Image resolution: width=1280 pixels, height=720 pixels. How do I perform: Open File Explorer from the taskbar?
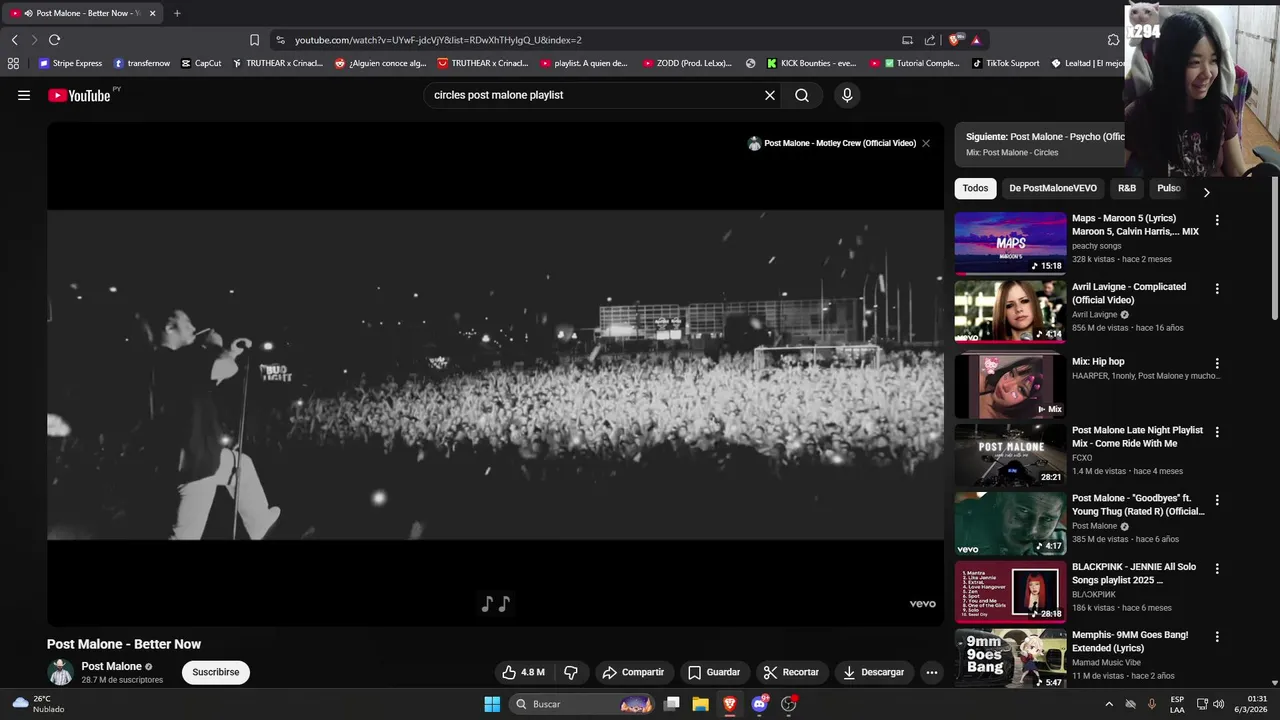point(700,704)
